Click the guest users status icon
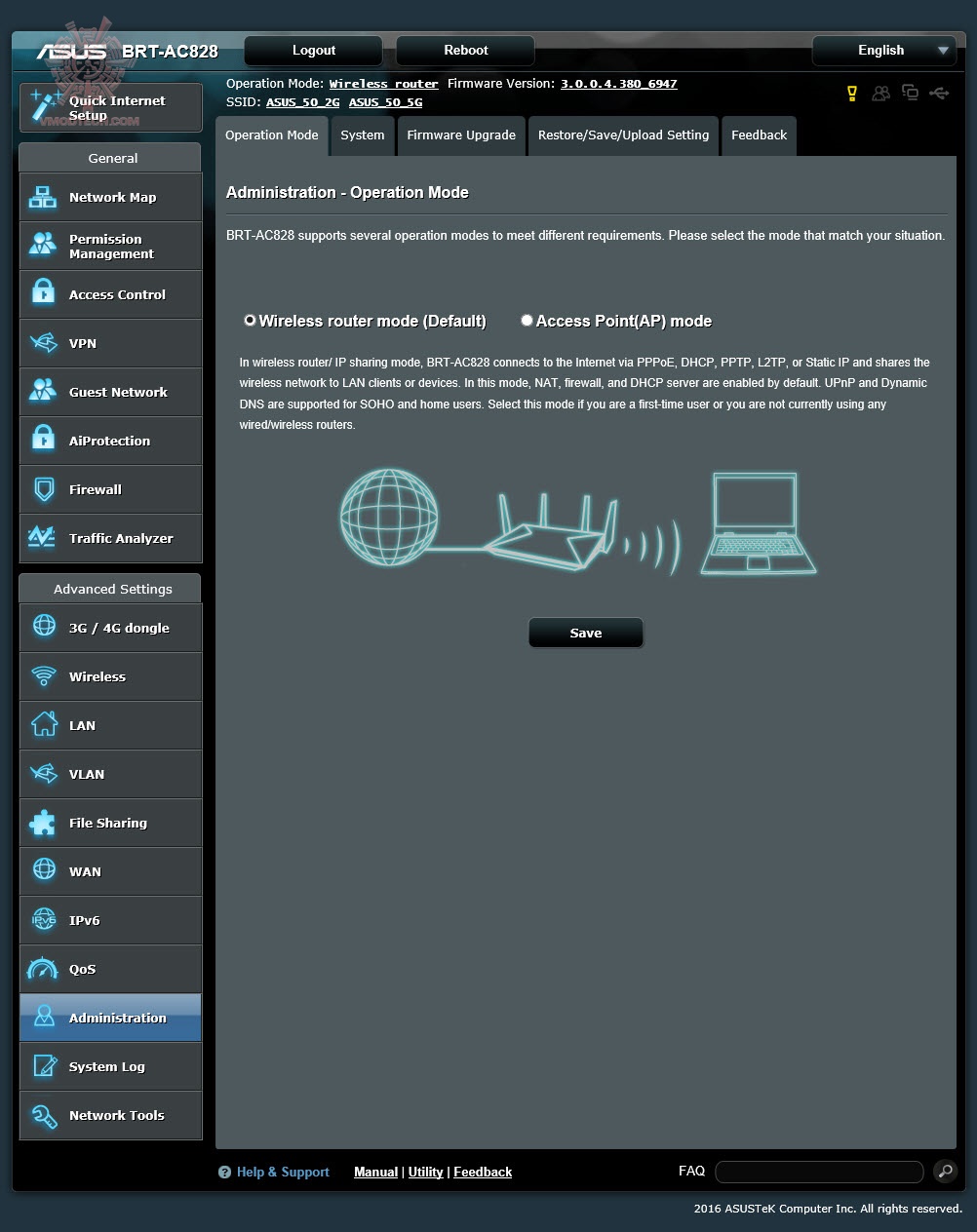This screenshot has width=977, height=1232. coord(881,94)
